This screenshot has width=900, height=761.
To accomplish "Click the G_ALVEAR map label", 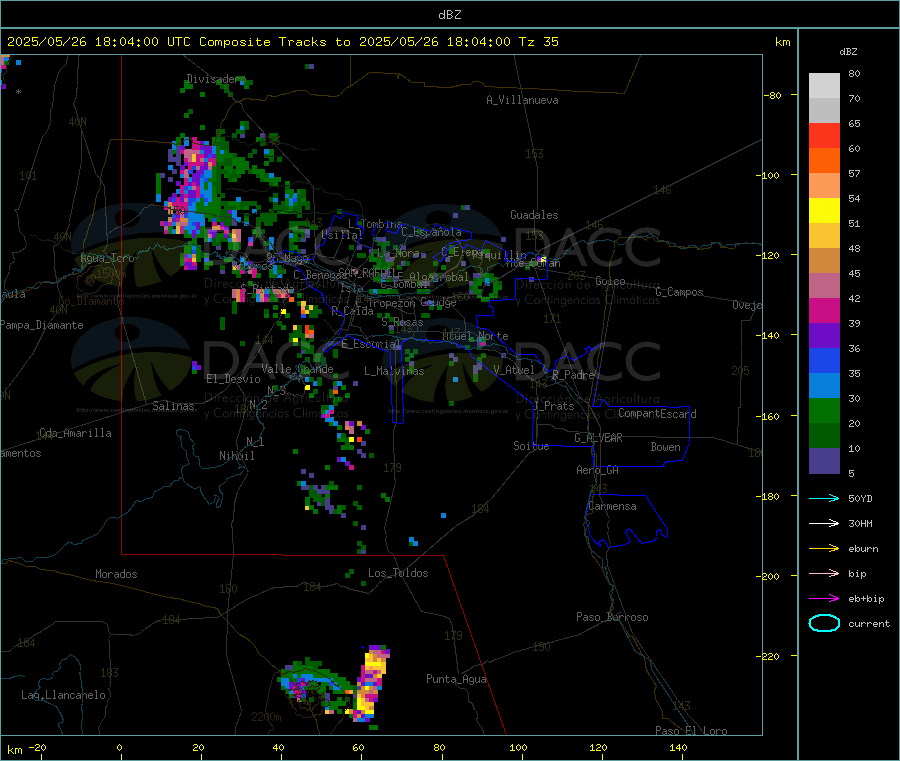I will [598, 438].
